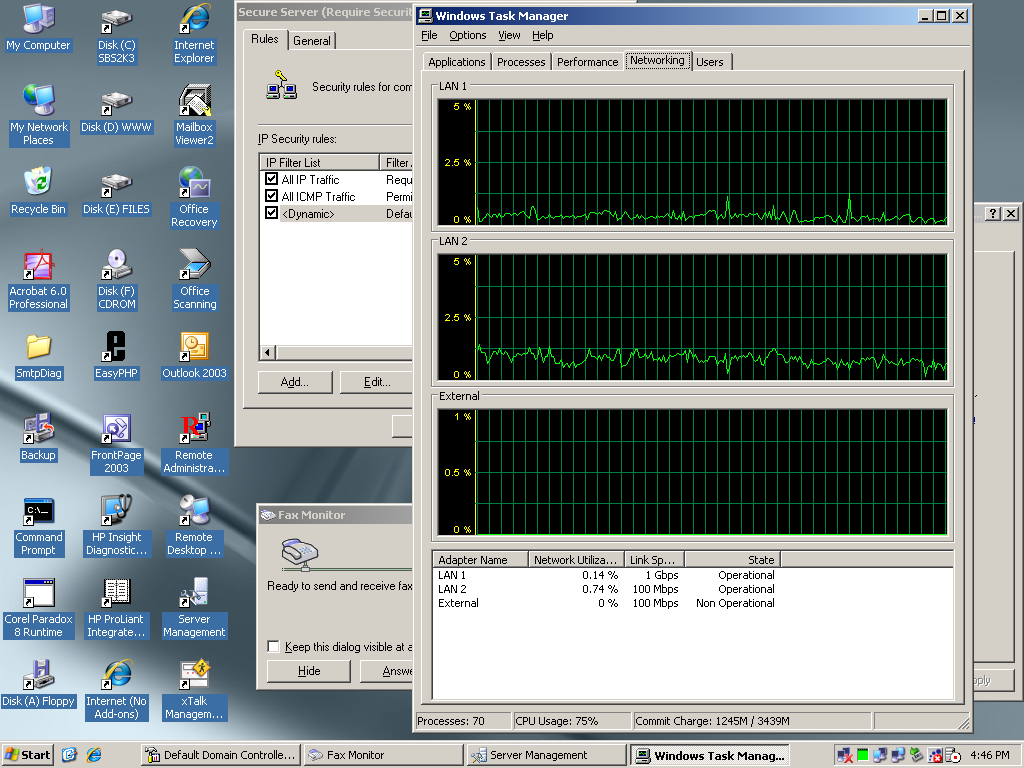
Task: Launch Internet Explorer desktop icon
Action: [x=194, y=34]
